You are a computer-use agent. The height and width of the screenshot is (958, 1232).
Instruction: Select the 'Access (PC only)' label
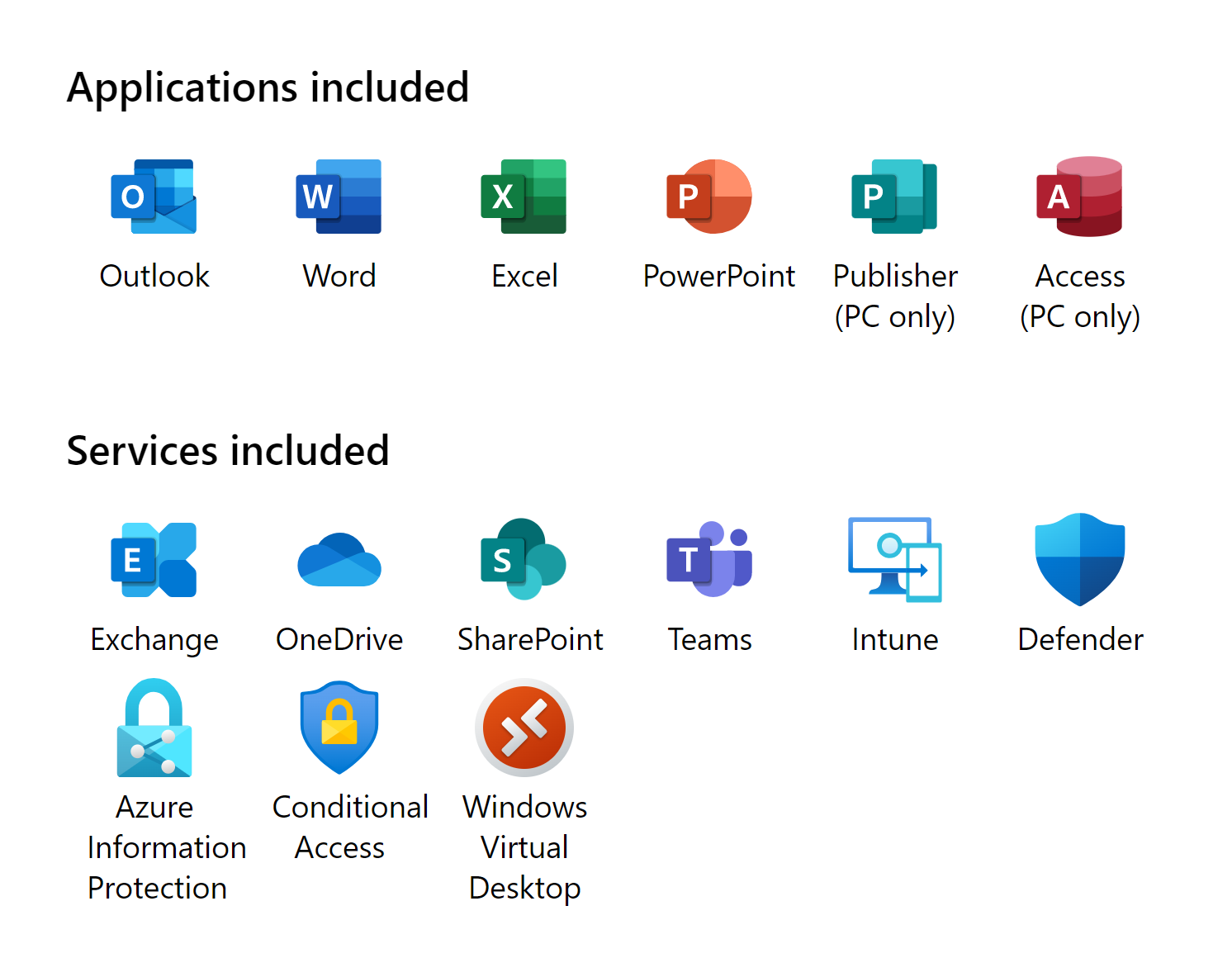tap(1080, 296)
